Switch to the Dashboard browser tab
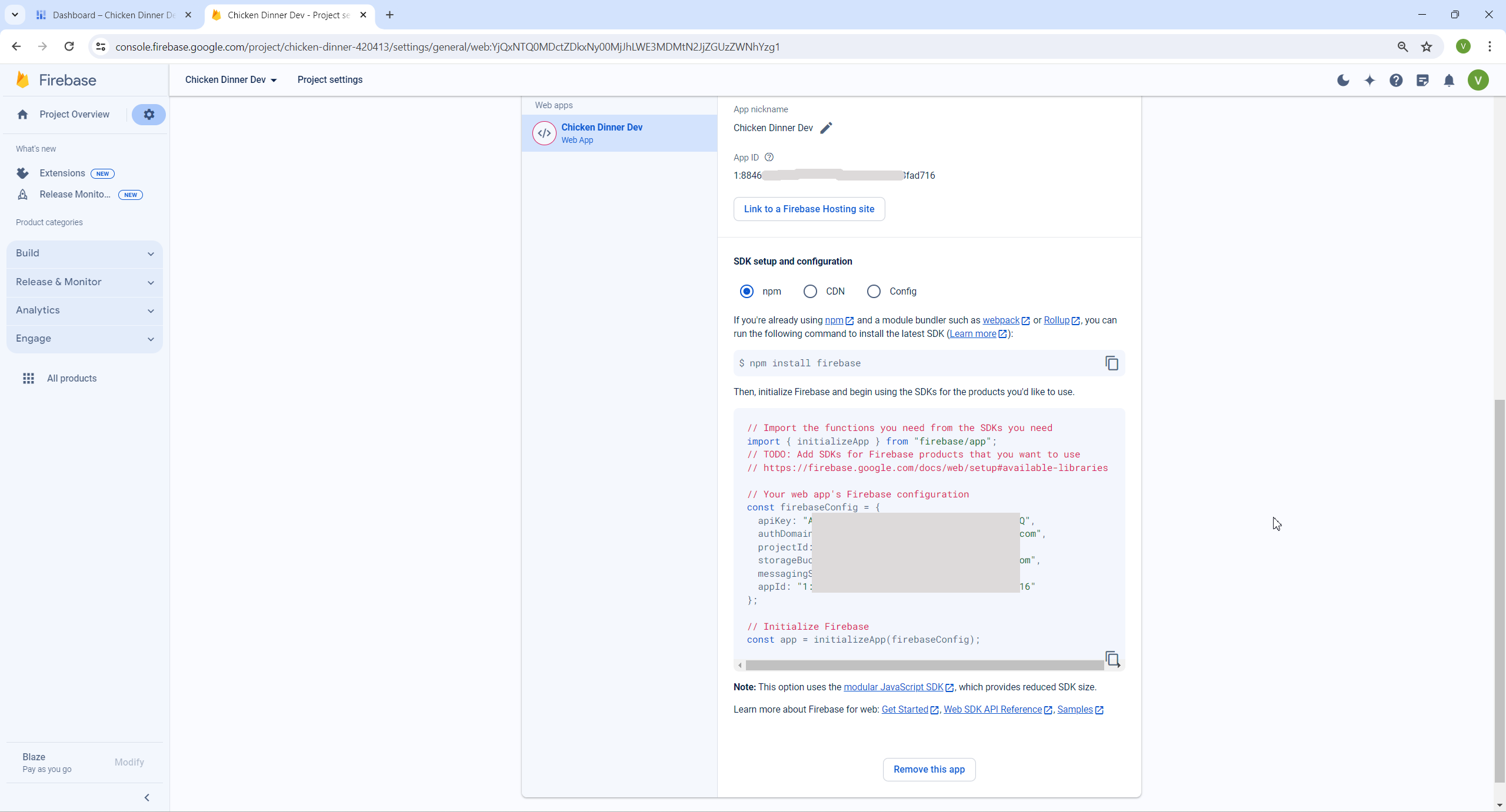This screenshot has height=812, width=1506. point(113,15)
